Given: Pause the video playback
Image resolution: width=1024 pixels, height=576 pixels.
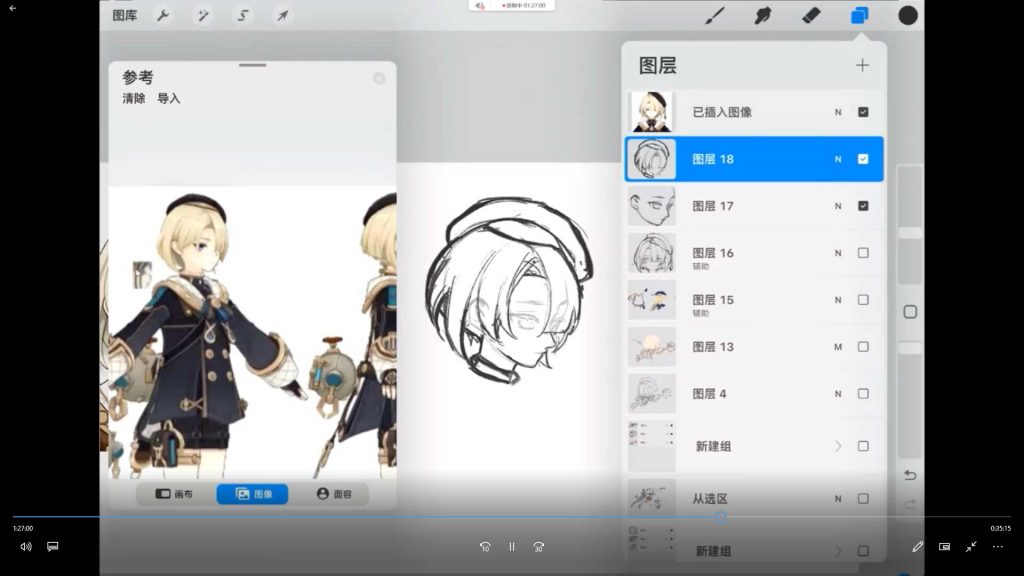Looking at the screenshot, I should [512, 547].
